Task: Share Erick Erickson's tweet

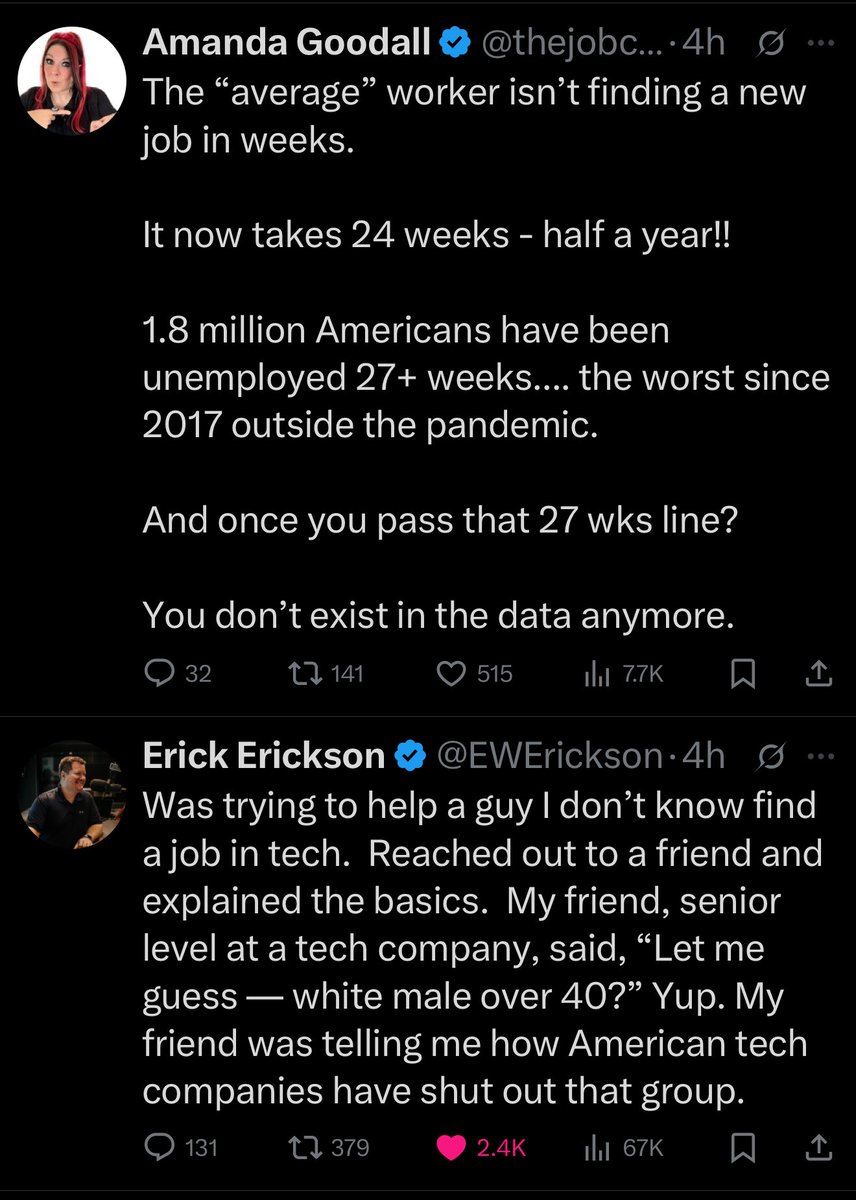Action: click(x=817, y=1148)
